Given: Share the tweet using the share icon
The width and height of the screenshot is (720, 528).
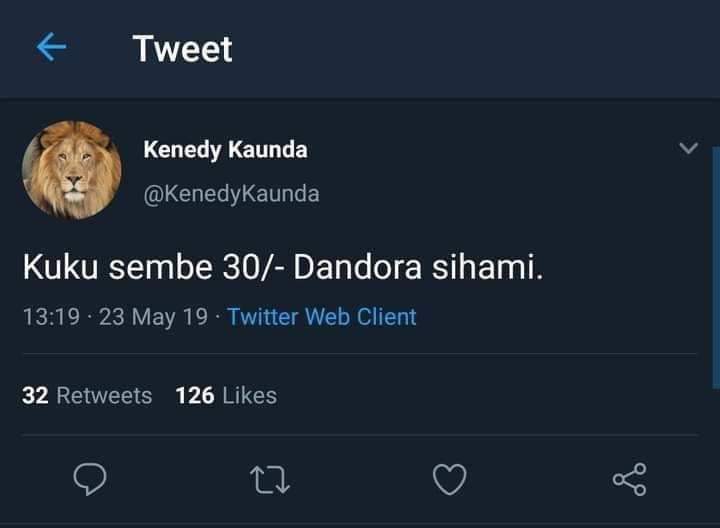Looking at the screenshot, I should coord(630,479).
